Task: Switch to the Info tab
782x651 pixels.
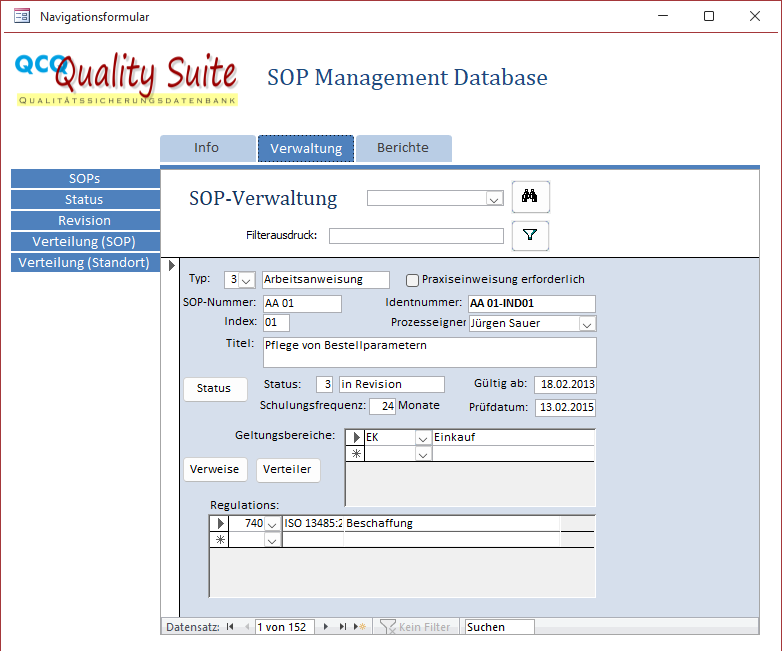Action: pyautogui.click(x=207, y=148)
